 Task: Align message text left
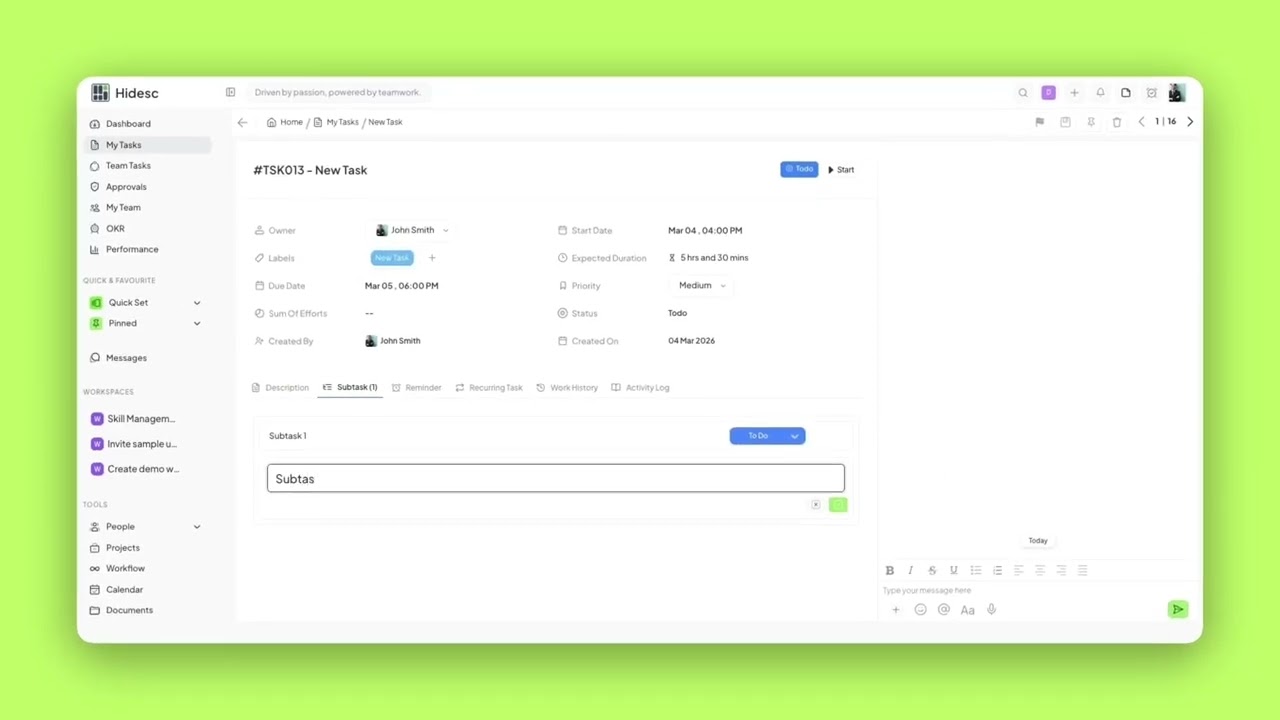(x=1018, y=570)
